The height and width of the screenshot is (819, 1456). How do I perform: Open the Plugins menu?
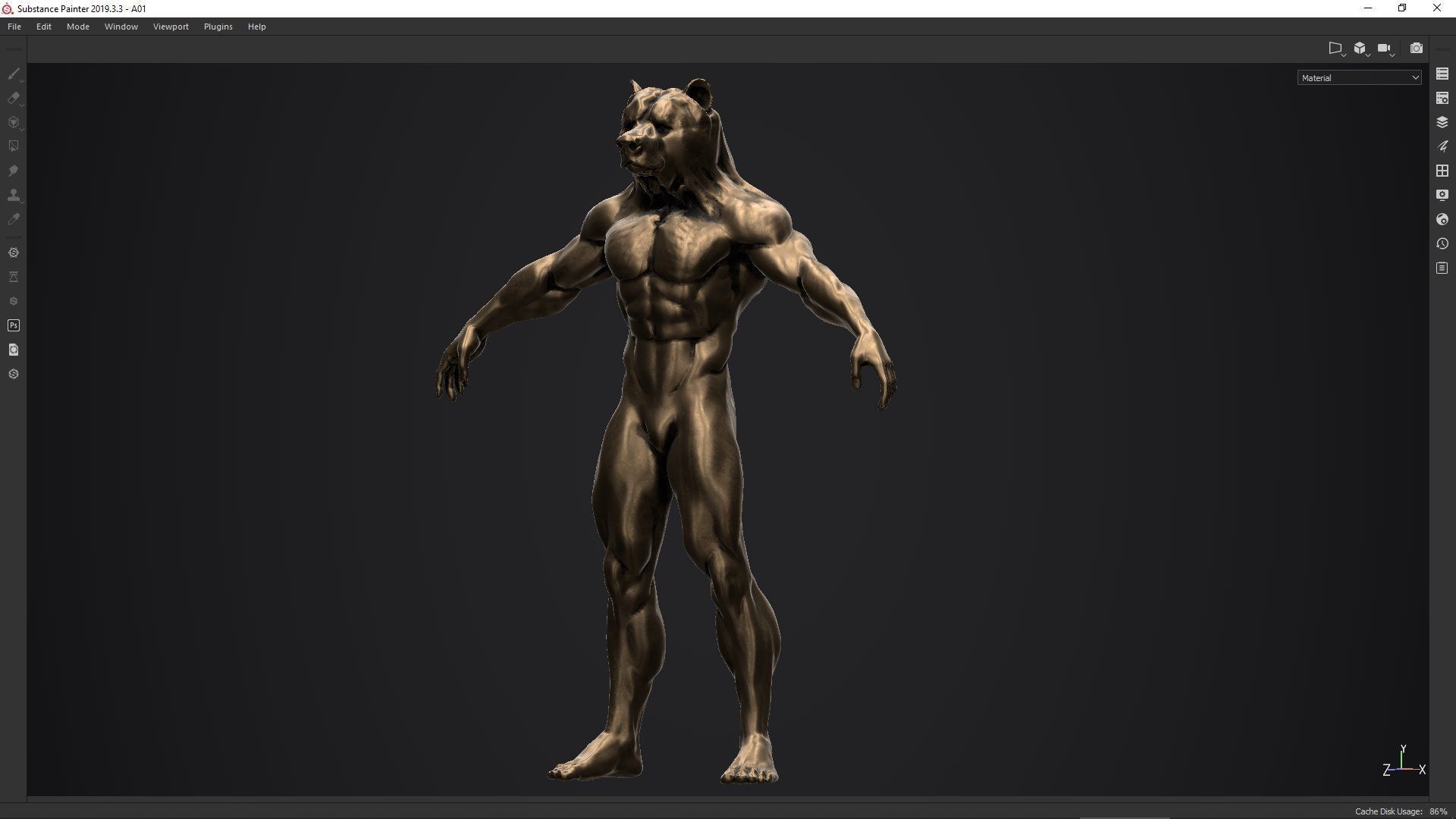coord(218,27)
